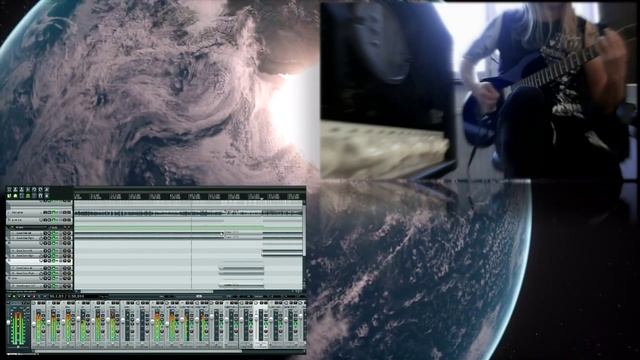The height and width of the screenshot is (360, 640).
Task: Click the timeline ruler above the arrange view
Action: point(189,196)
